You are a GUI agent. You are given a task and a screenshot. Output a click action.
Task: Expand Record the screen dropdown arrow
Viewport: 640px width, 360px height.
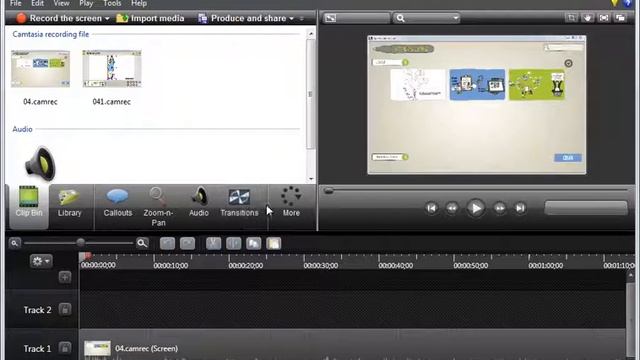[107, 19]
